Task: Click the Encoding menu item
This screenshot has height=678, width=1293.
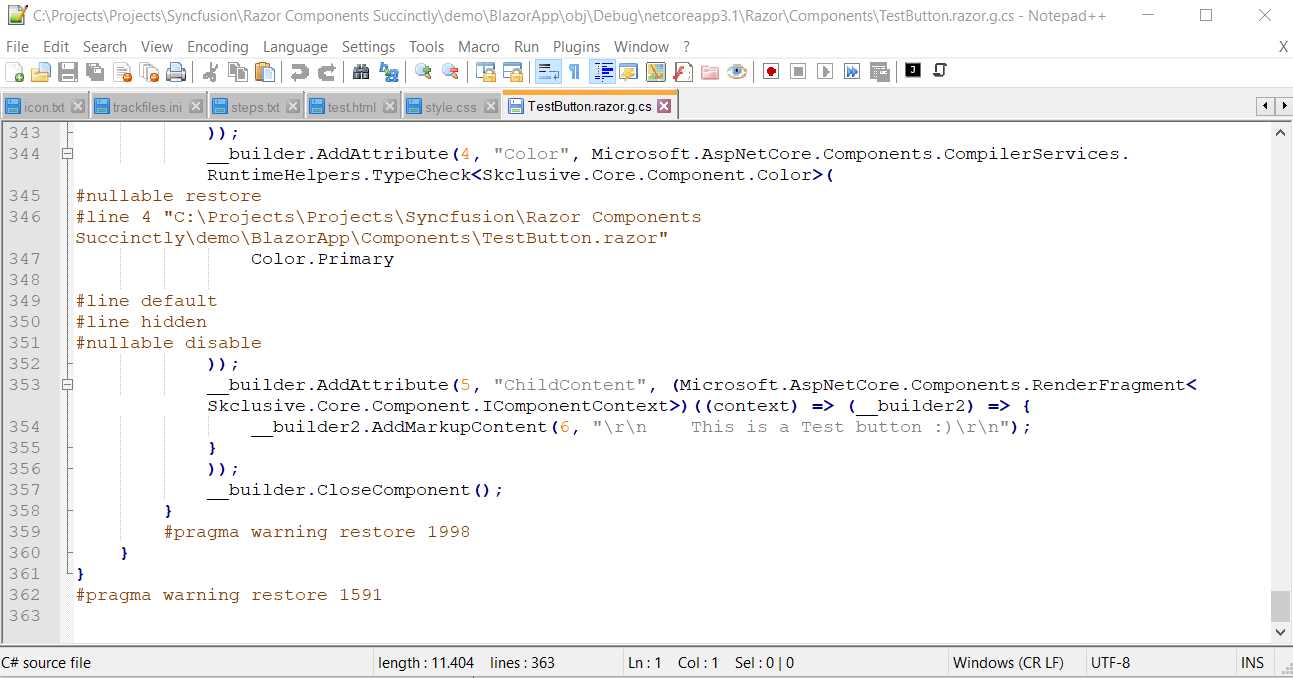Action: click(x=218, y=46)
